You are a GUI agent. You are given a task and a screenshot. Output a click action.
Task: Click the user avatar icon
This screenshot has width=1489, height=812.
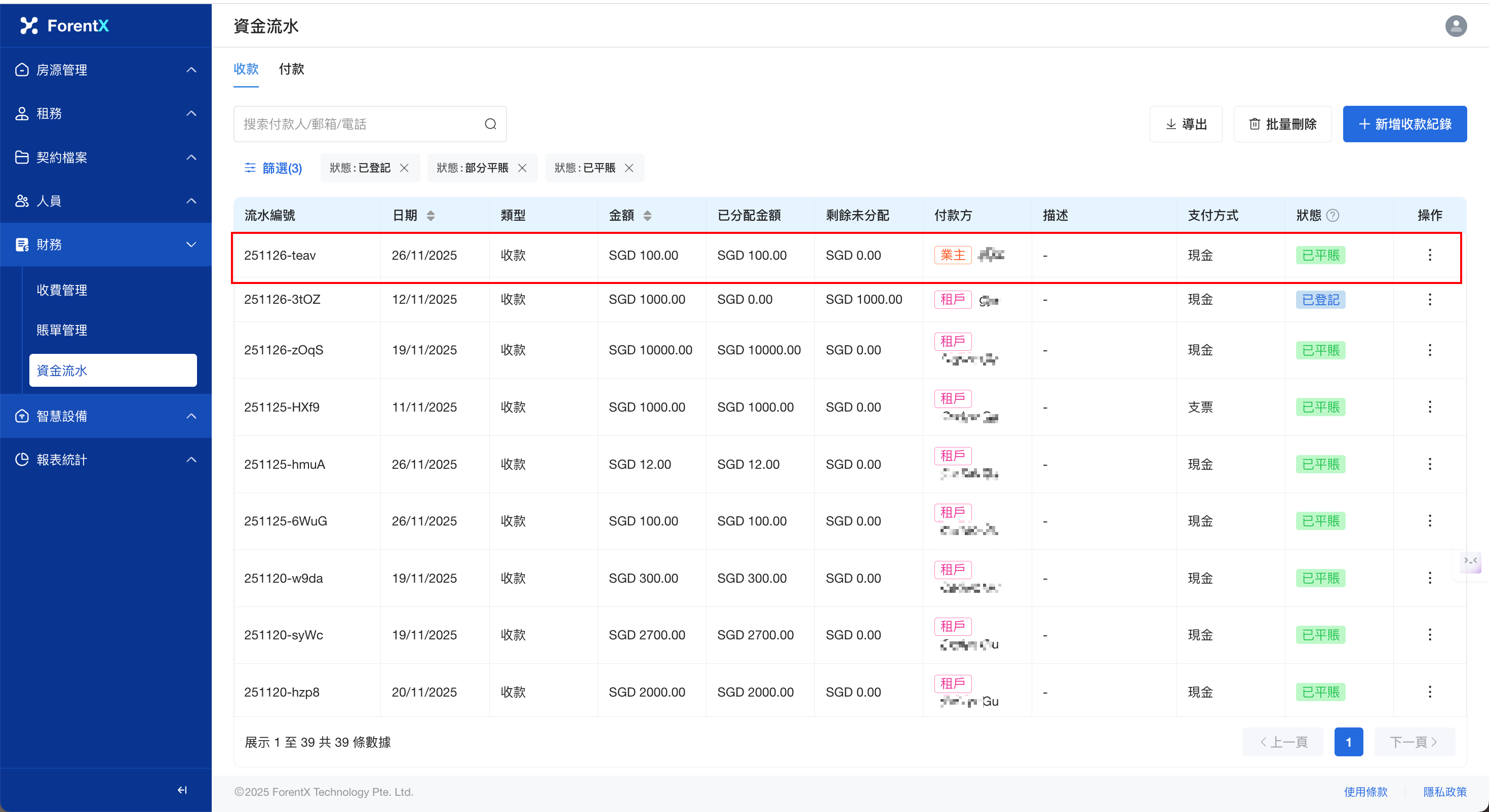[x=1456, y=26]
